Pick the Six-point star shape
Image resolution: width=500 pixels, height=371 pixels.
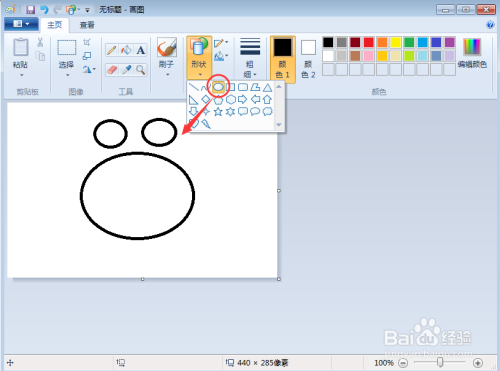(230, 111)
